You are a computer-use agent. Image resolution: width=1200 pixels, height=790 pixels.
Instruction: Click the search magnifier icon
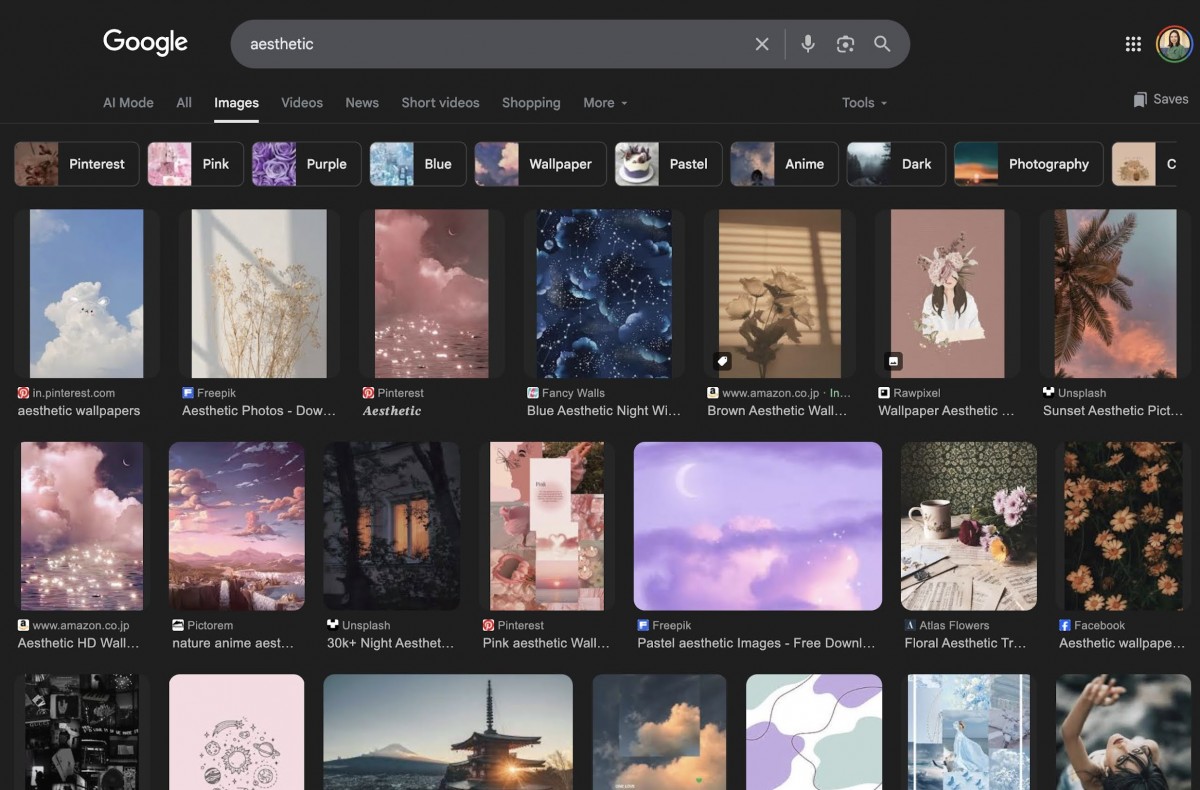click(883, 44)
